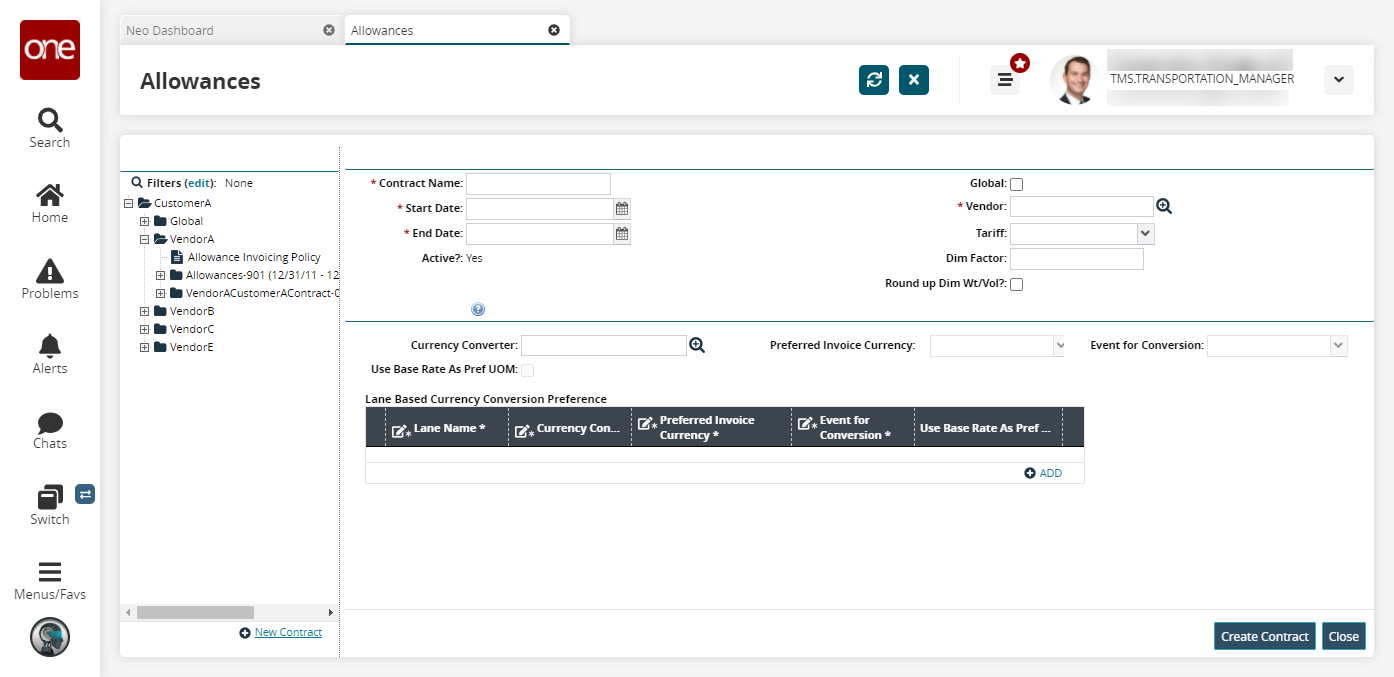Expand the VendorB tree node

pyautogui.click(x=145, y=311)
